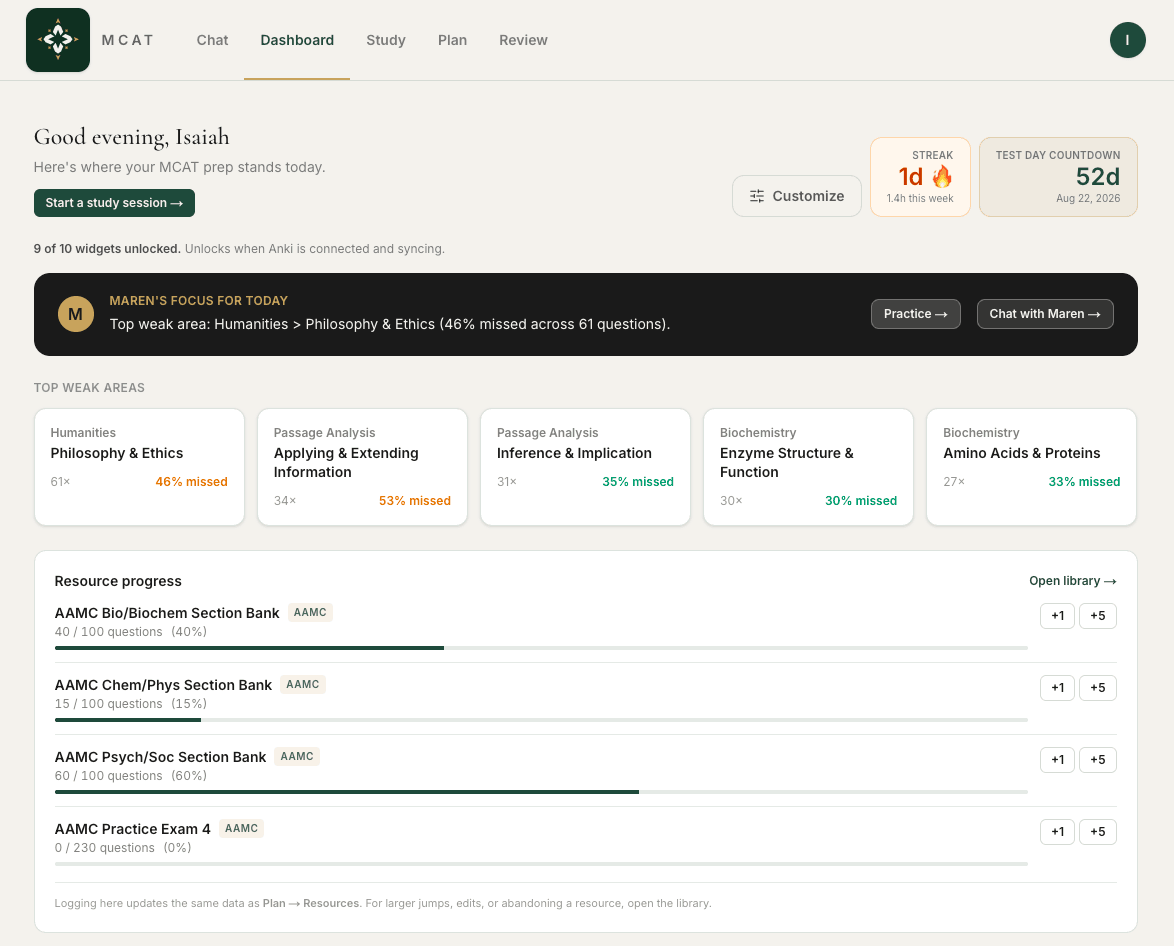Image resolution: width=1174 pixels, height=946 pixels.
Task: Click the Maren 'M' avatar badge
Action: [x=76, y=314]
